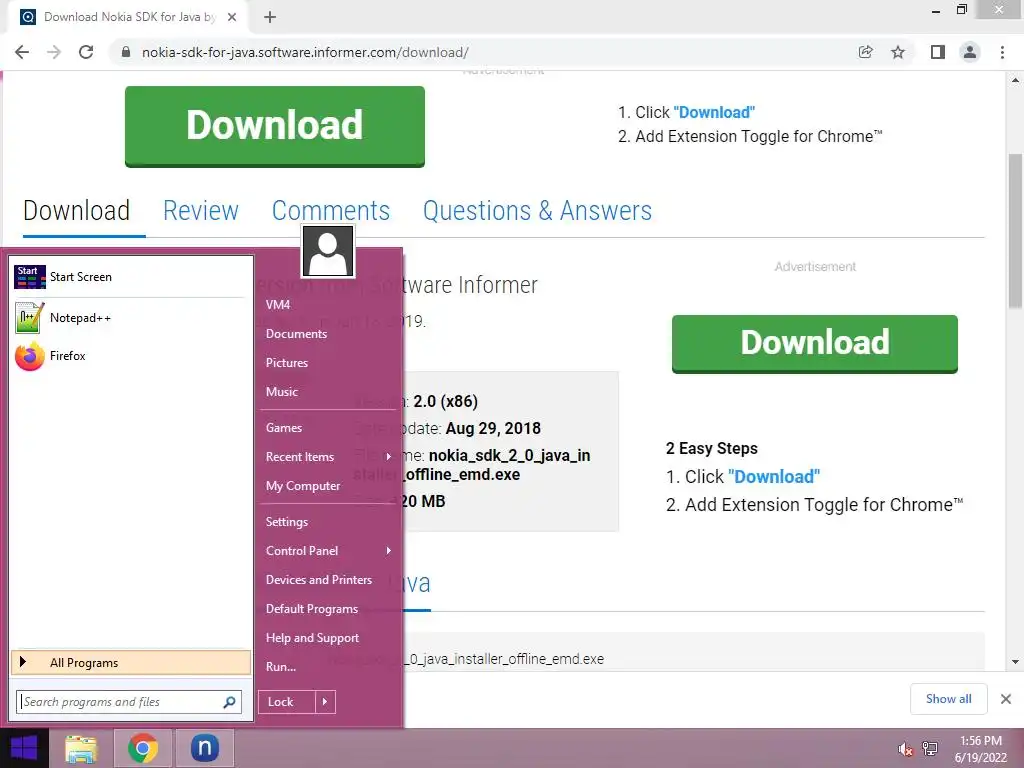Click the date text Aug 29, 2018
This screenshot has height=768, width=1024.
coord(493,428)
